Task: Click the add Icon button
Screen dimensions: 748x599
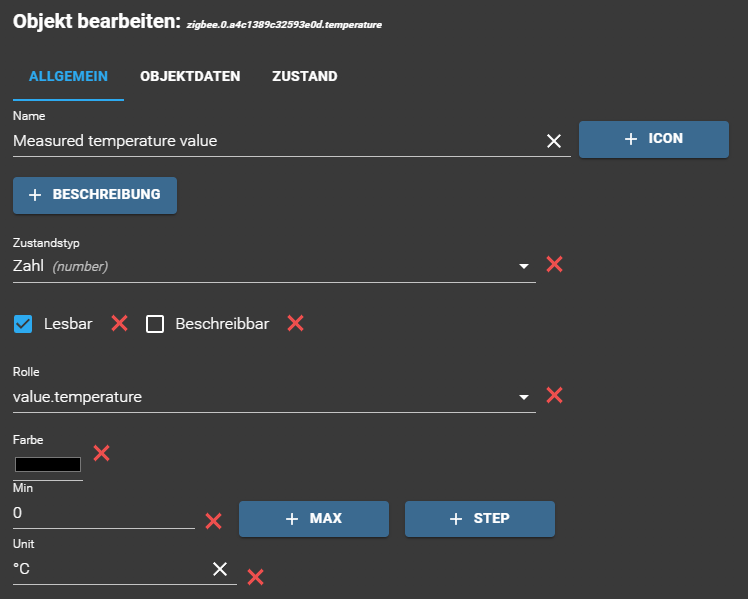Action: click(653, 140)
